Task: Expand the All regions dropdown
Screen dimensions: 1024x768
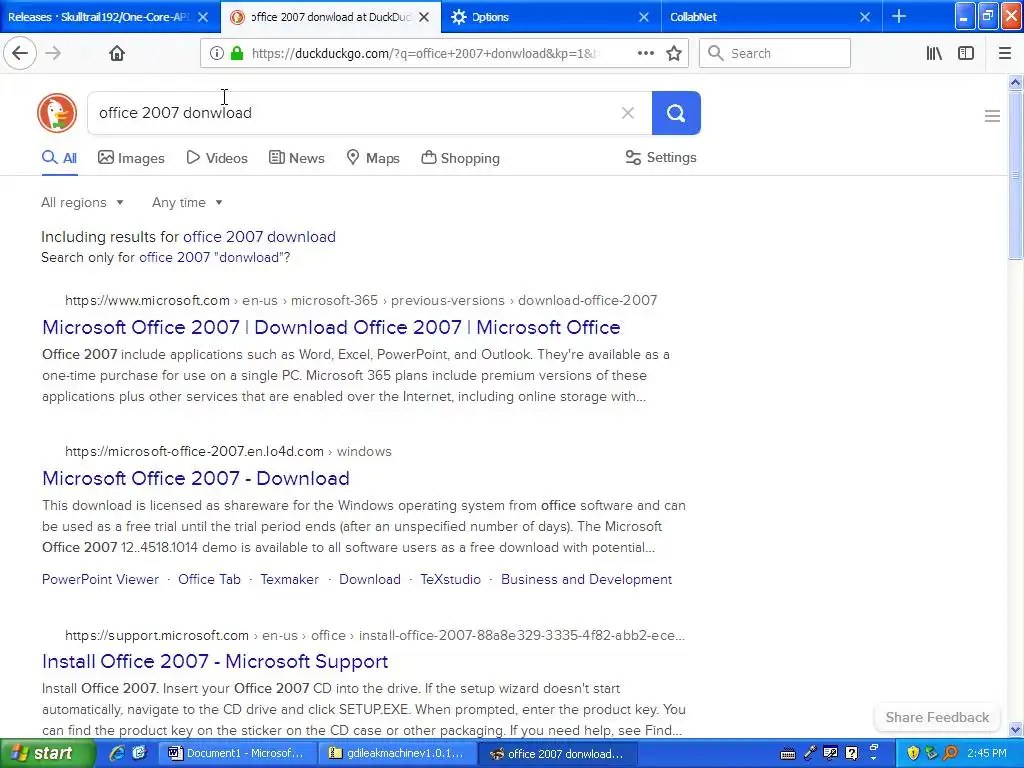Action: [x=82, y=202]
